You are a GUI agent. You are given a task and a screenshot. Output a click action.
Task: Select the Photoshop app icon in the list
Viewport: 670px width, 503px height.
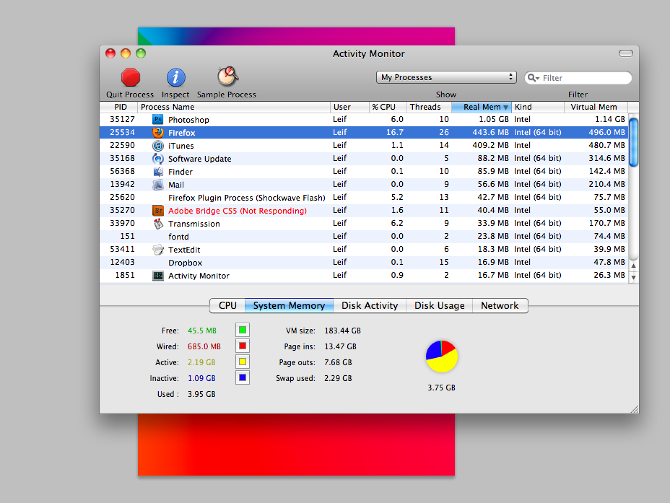(x=158, y=119)
